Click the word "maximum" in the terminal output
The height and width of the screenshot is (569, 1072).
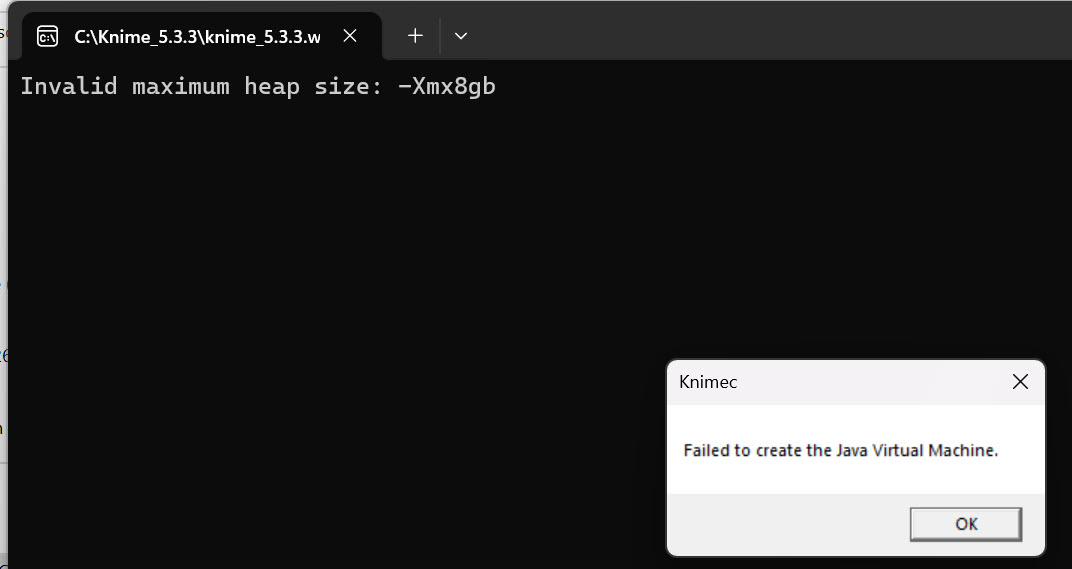181,87
